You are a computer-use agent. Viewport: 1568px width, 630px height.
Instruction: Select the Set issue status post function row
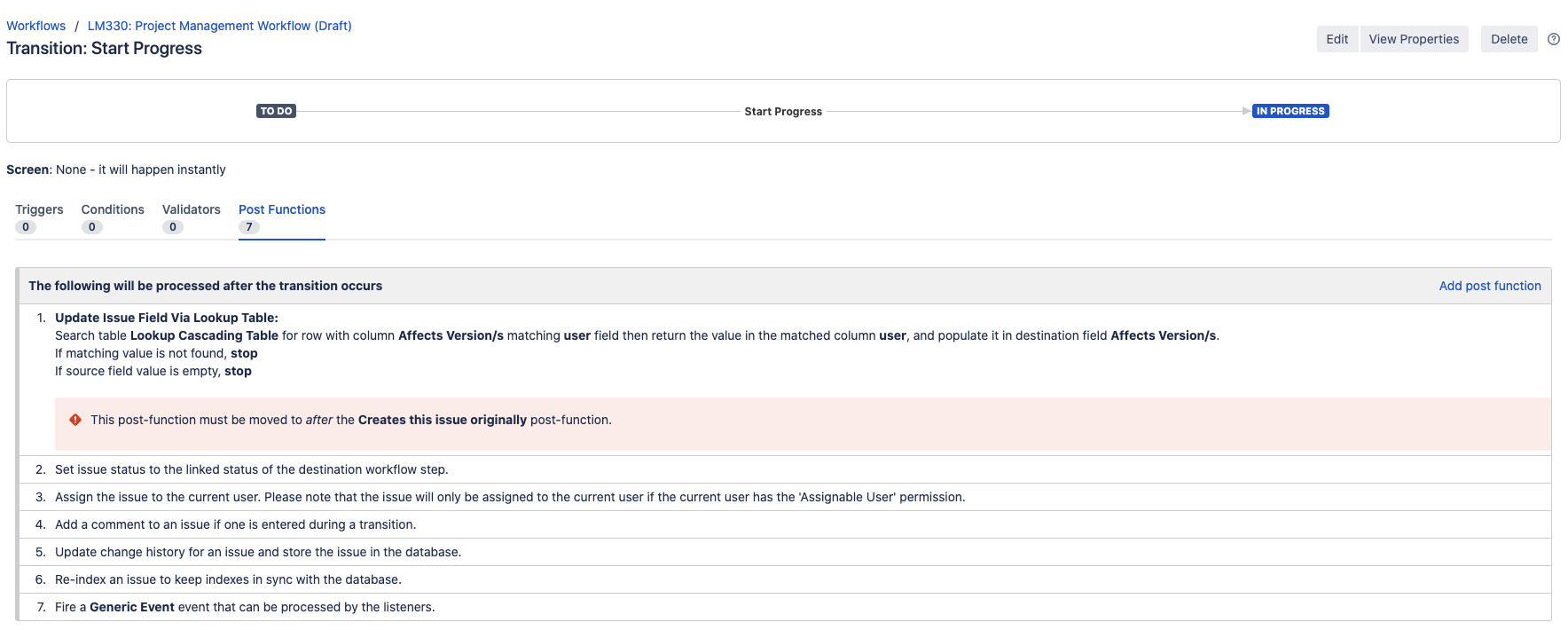point(251,469)
